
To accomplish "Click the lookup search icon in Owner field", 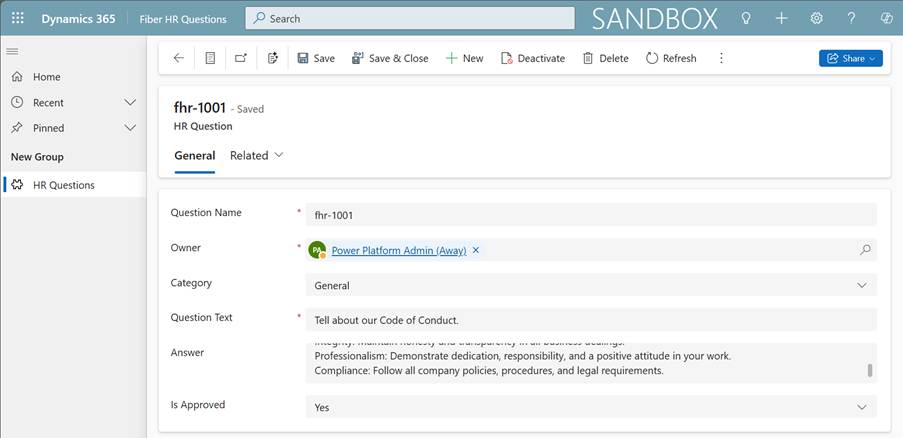I will pos(865,250).
